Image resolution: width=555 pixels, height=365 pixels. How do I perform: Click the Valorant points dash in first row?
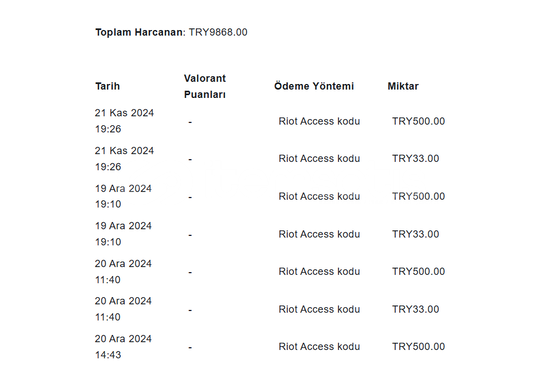[x=190, y=122]
